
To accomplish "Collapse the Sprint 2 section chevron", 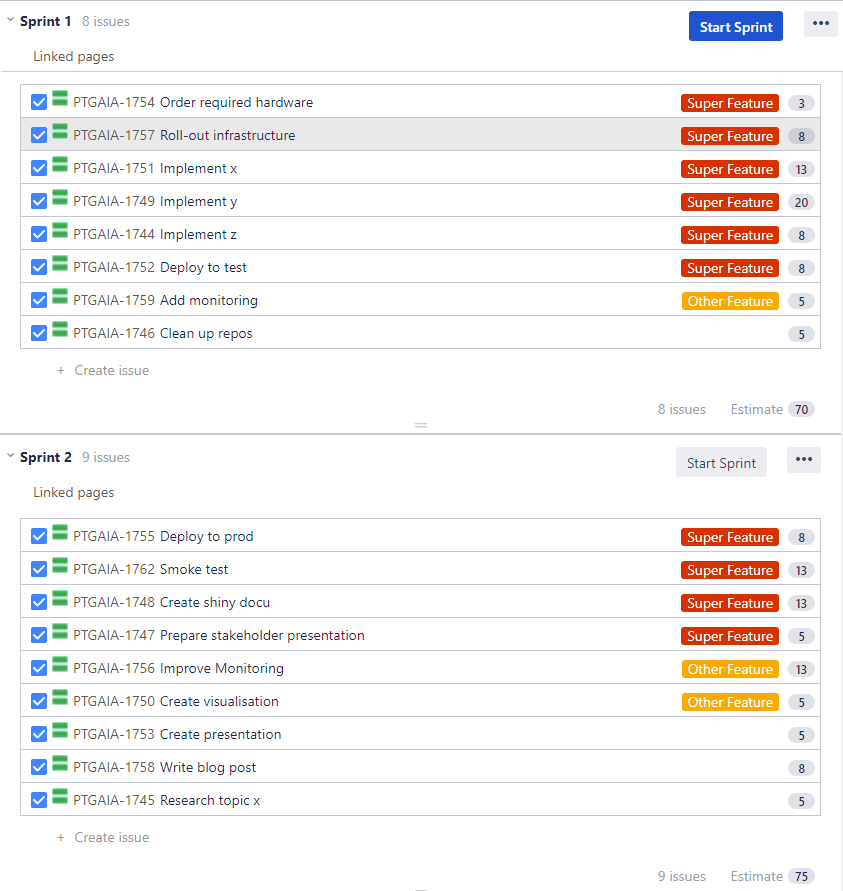I will 10,456.
